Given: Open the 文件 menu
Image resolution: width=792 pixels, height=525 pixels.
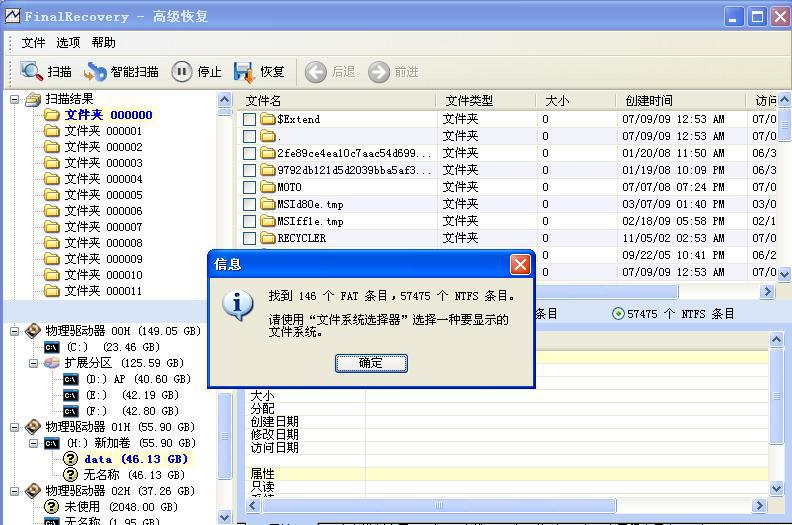Looking at the screenshot, I should [x=34, y=43].
